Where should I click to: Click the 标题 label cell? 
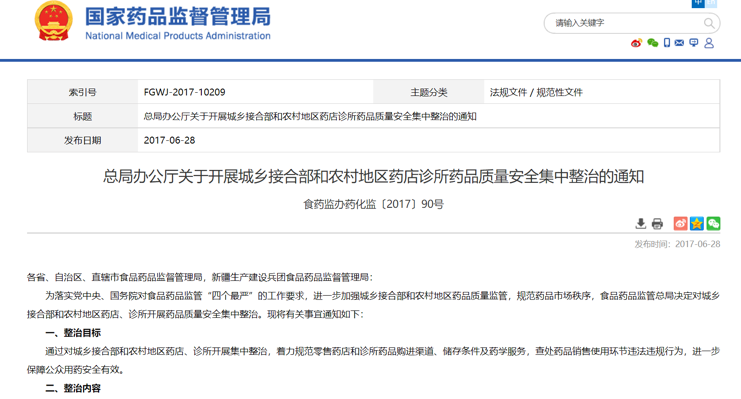(82, 116)
